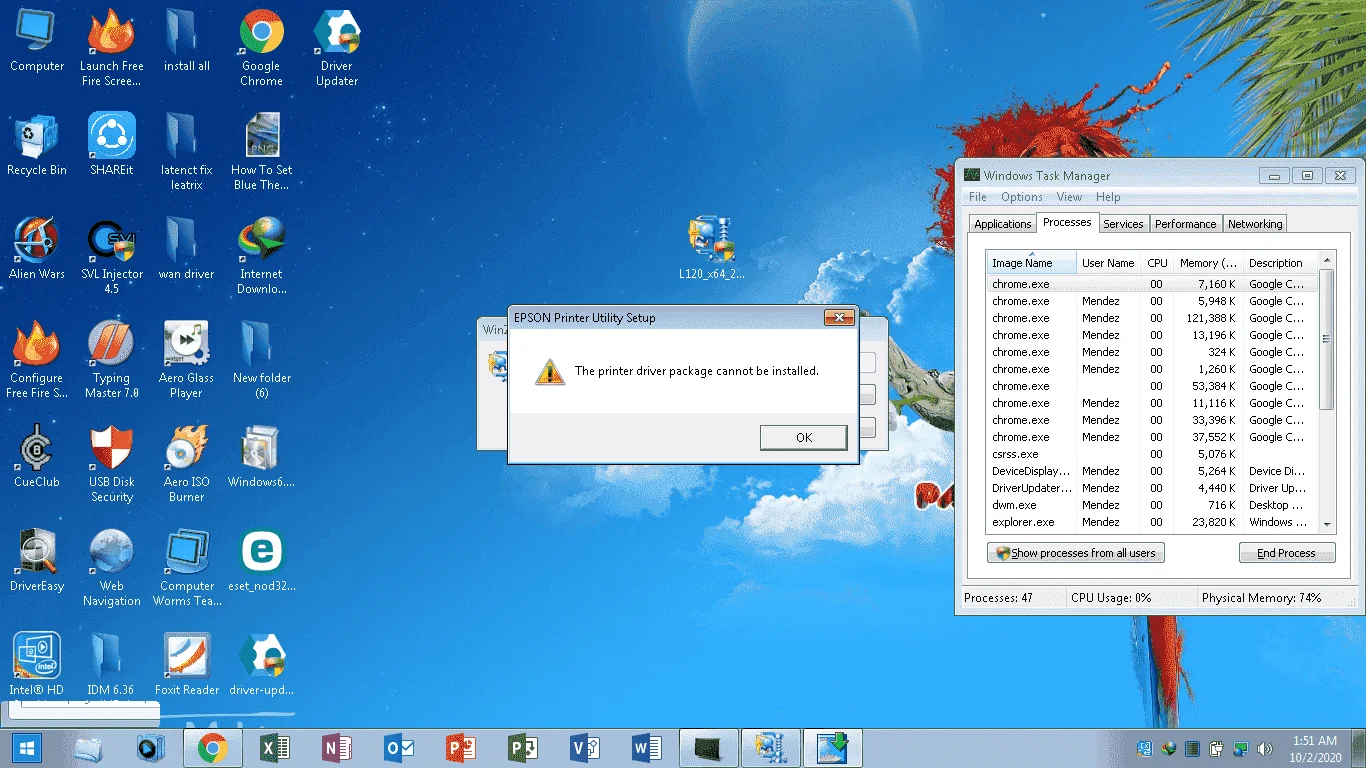
Task: Select chrome.exe row using 53,384 K
Action: click(x=1152, y=386)
